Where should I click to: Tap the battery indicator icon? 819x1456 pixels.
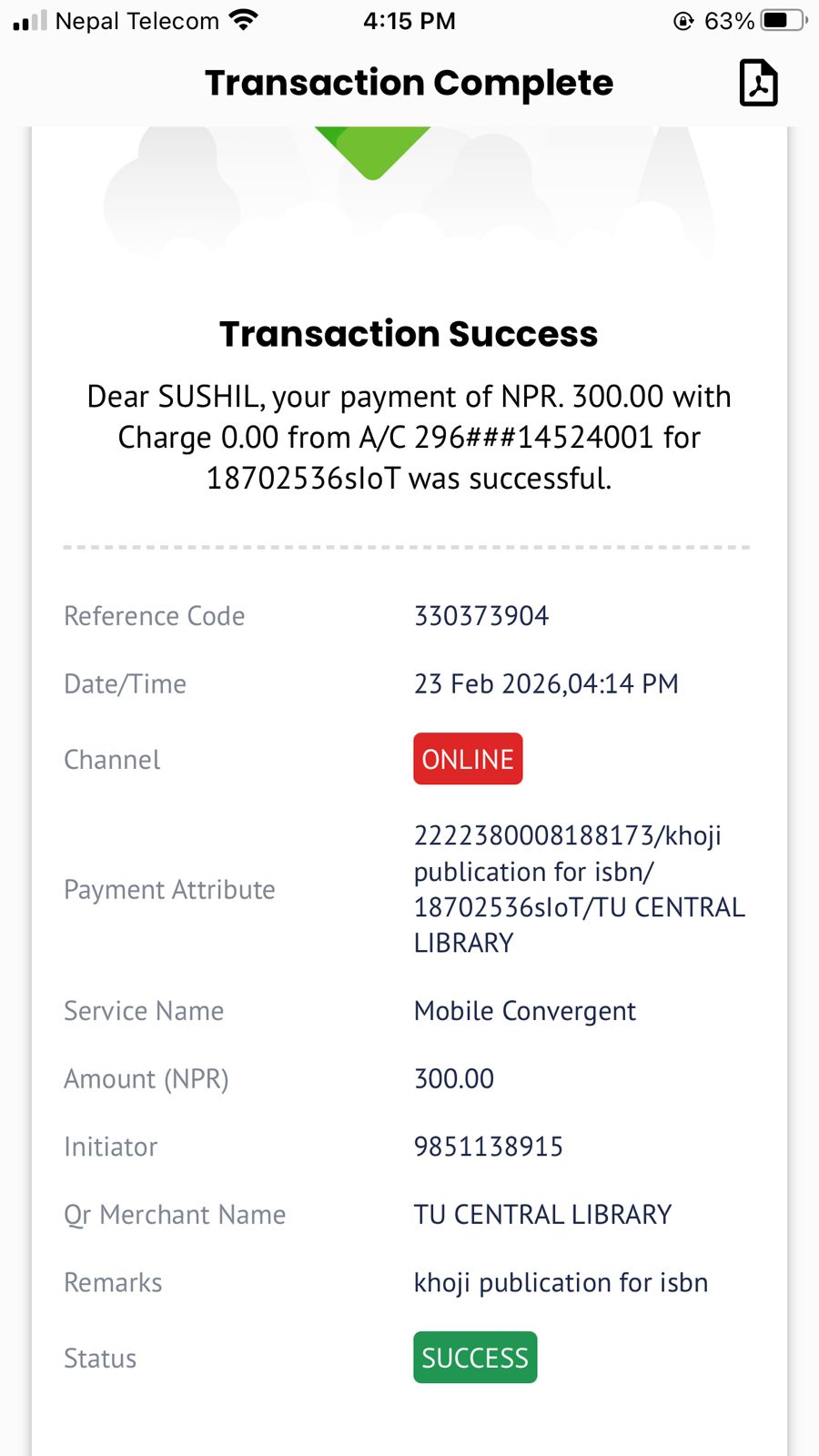(783, 20)
